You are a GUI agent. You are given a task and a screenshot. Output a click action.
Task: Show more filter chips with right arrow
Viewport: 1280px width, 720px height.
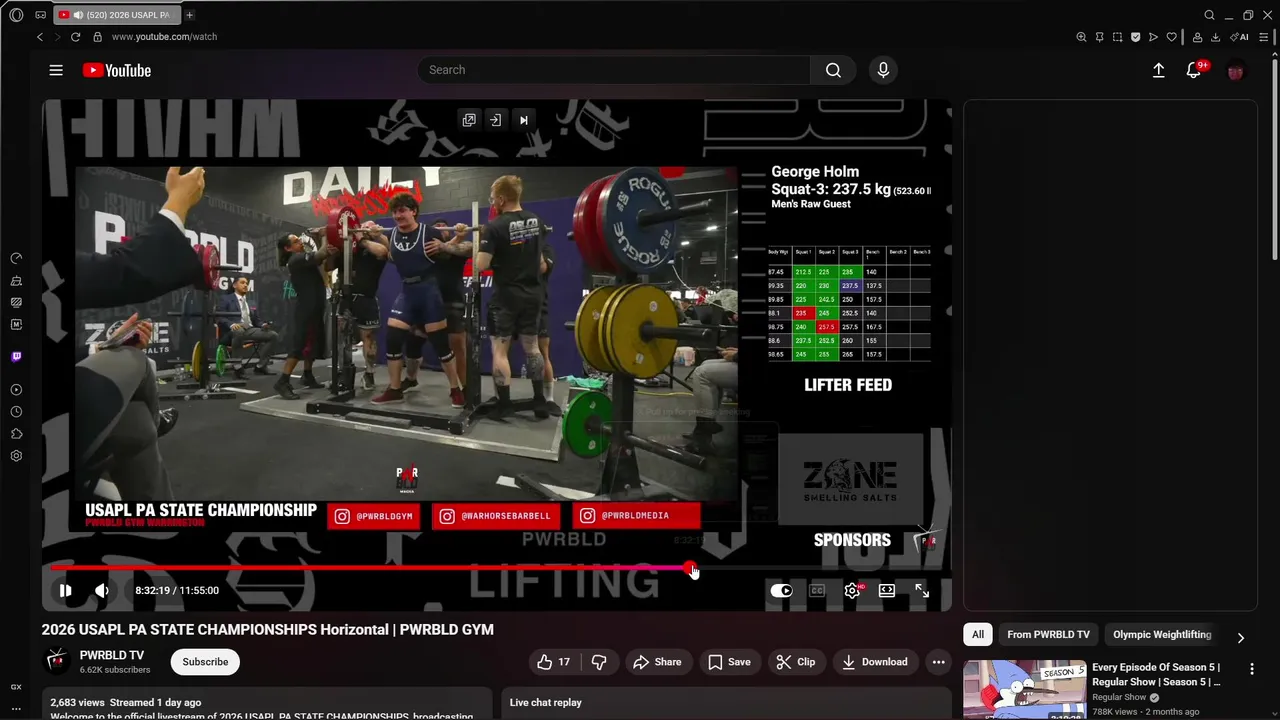tap(1240, 637)
